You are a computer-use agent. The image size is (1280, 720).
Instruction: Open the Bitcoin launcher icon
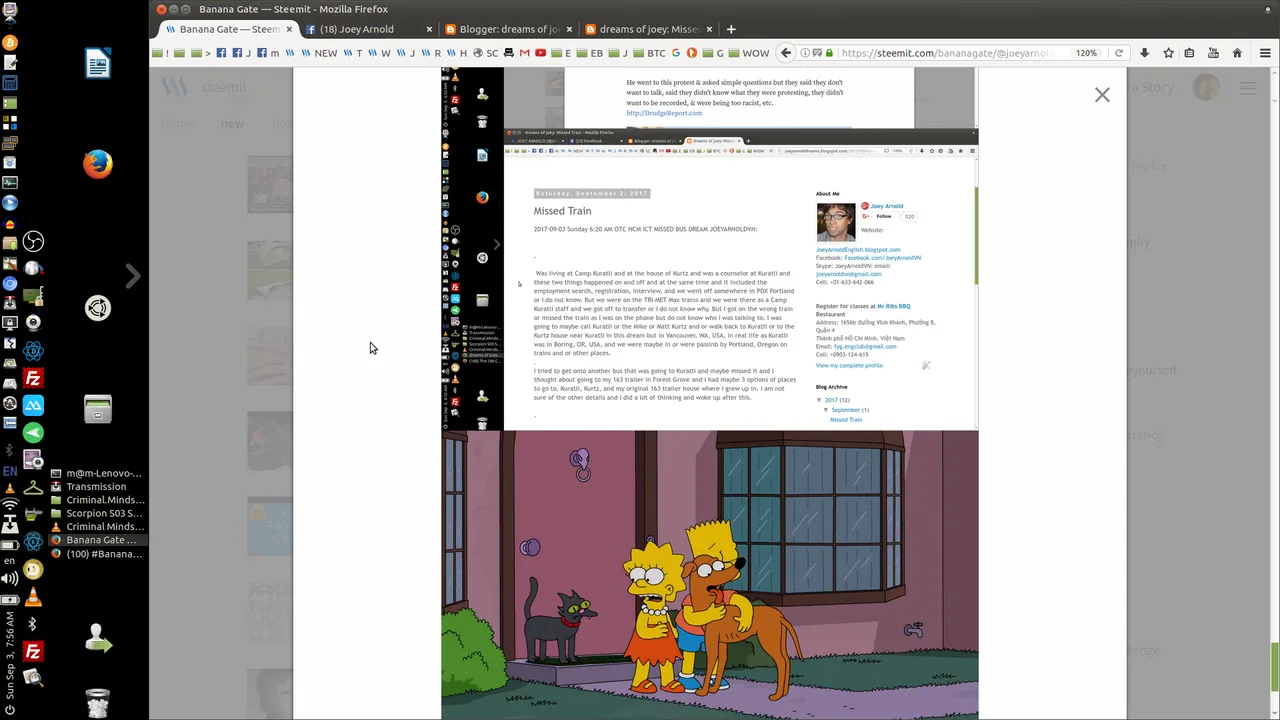[10, 43]
